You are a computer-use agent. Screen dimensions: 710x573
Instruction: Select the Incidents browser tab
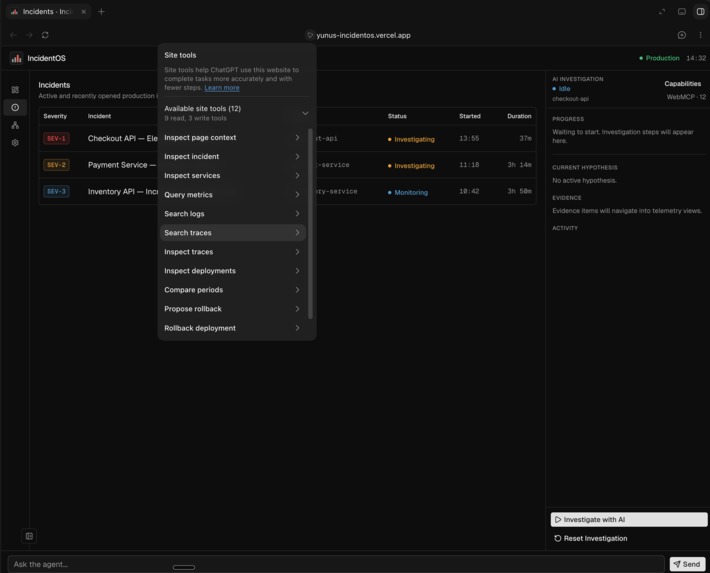(47, 12)
